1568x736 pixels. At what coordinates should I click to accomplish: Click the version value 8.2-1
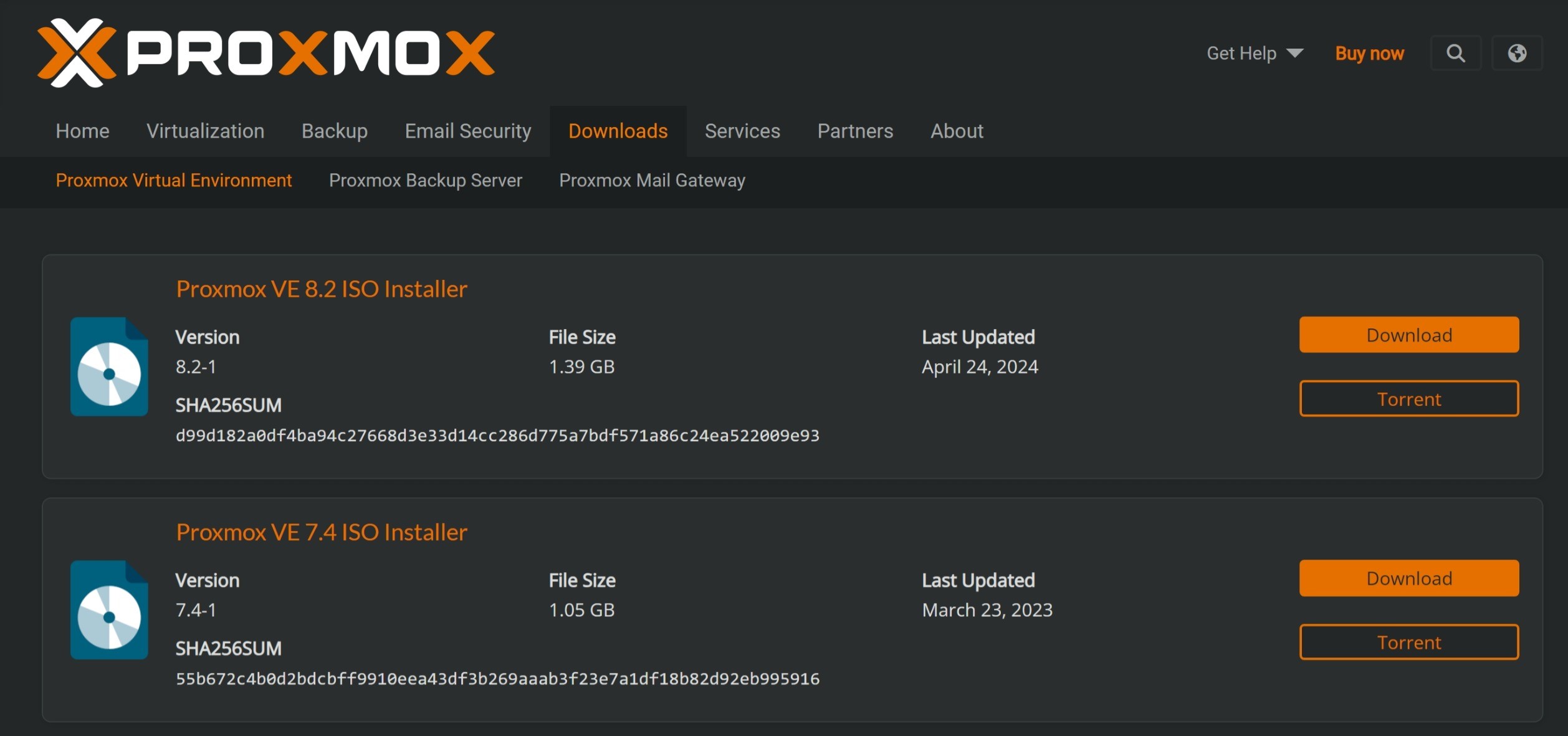tap(196, 366)
